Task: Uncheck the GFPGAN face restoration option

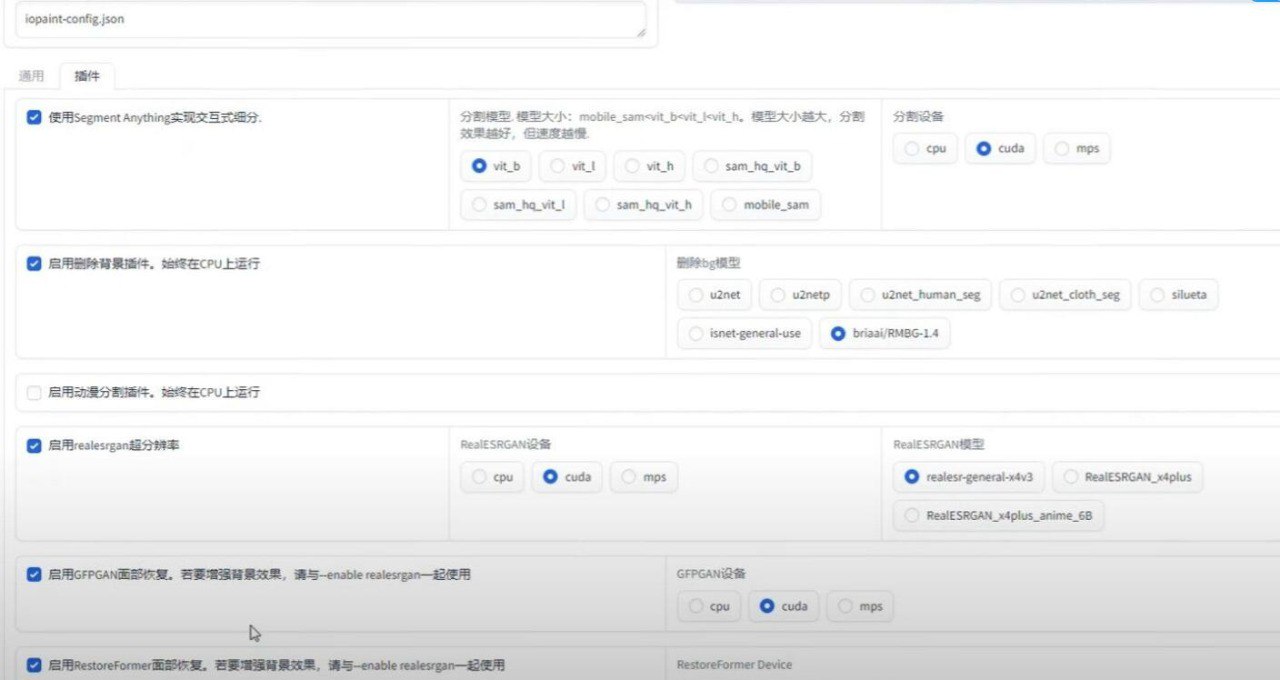Action: (x=33, y=574)
